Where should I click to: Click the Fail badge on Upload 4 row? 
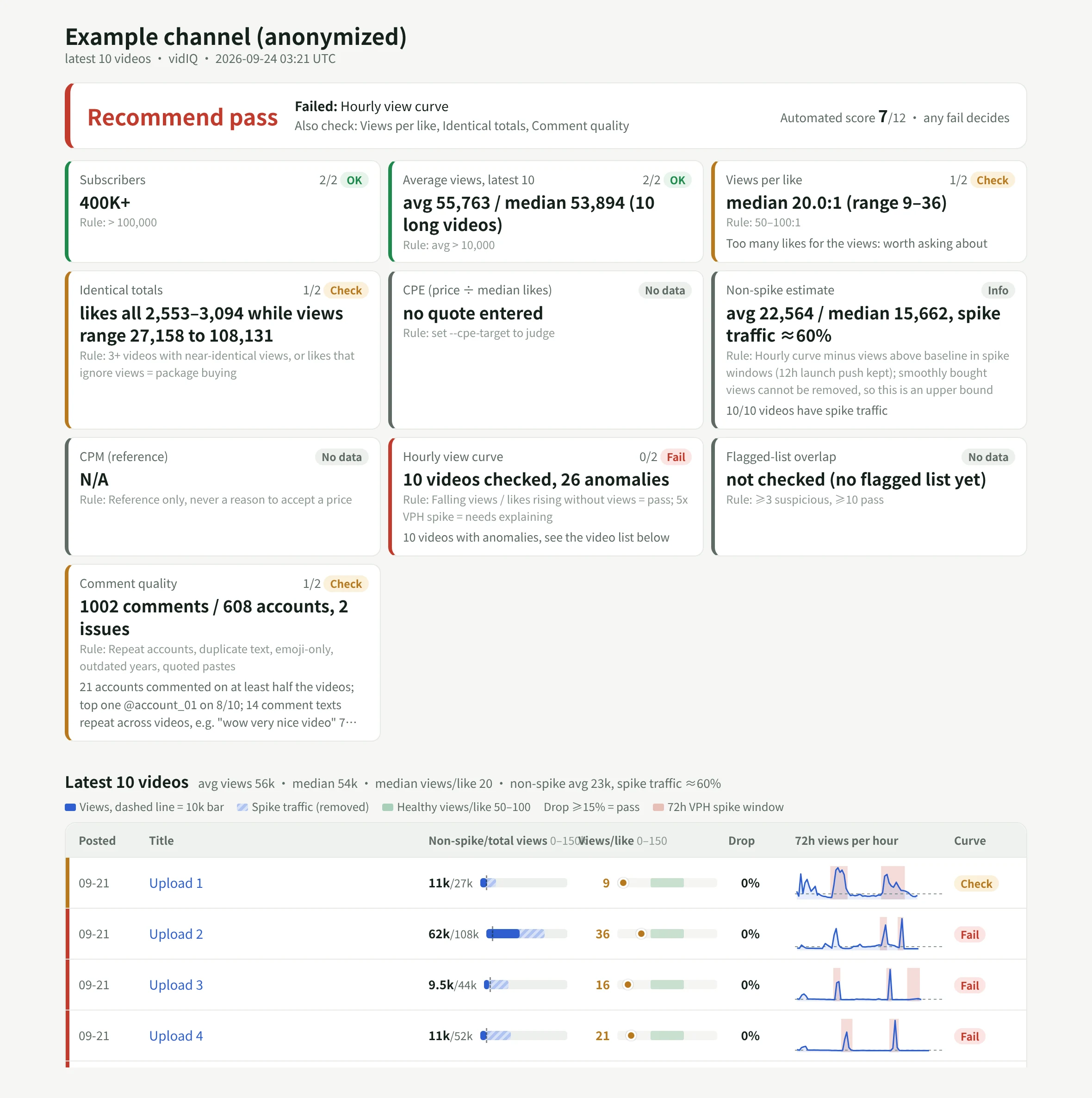(969, 1036)
